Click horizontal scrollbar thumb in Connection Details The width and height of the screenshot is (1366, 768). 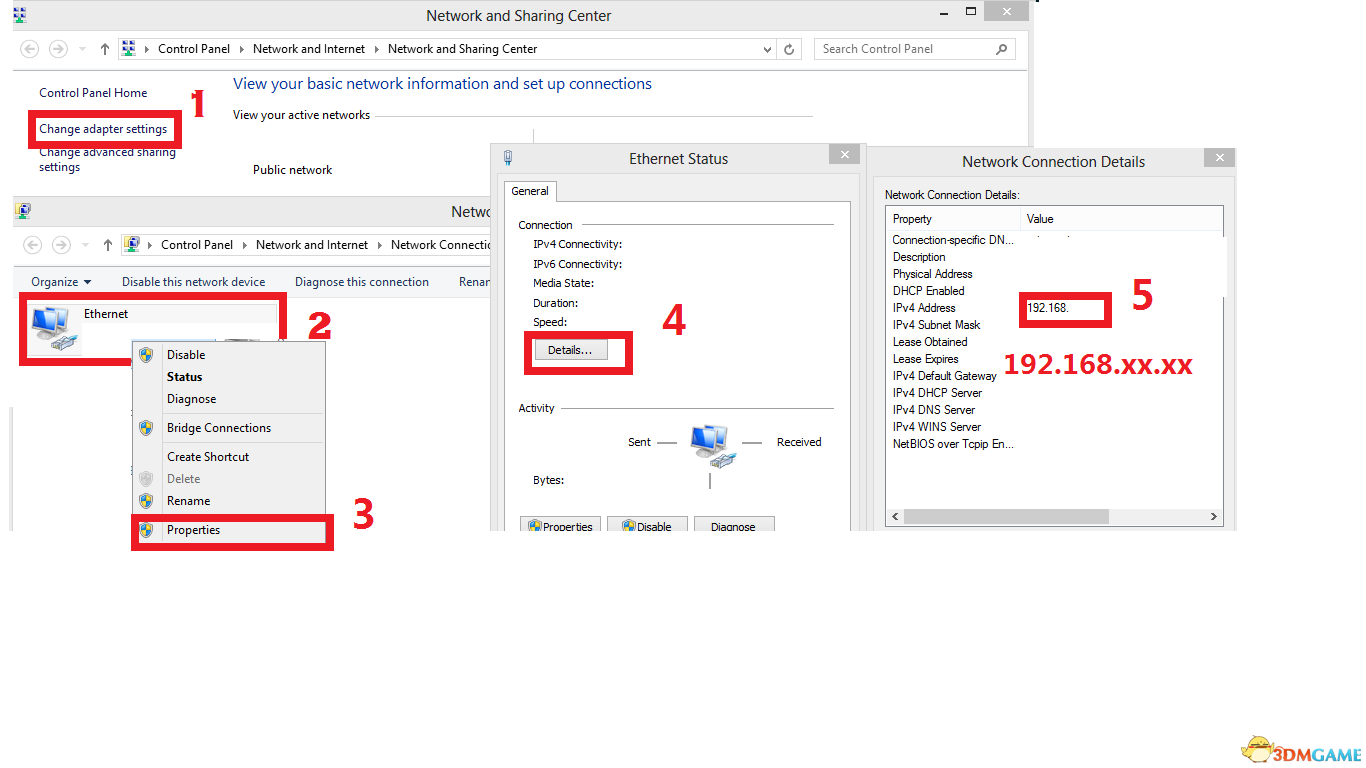point(1006,517)
